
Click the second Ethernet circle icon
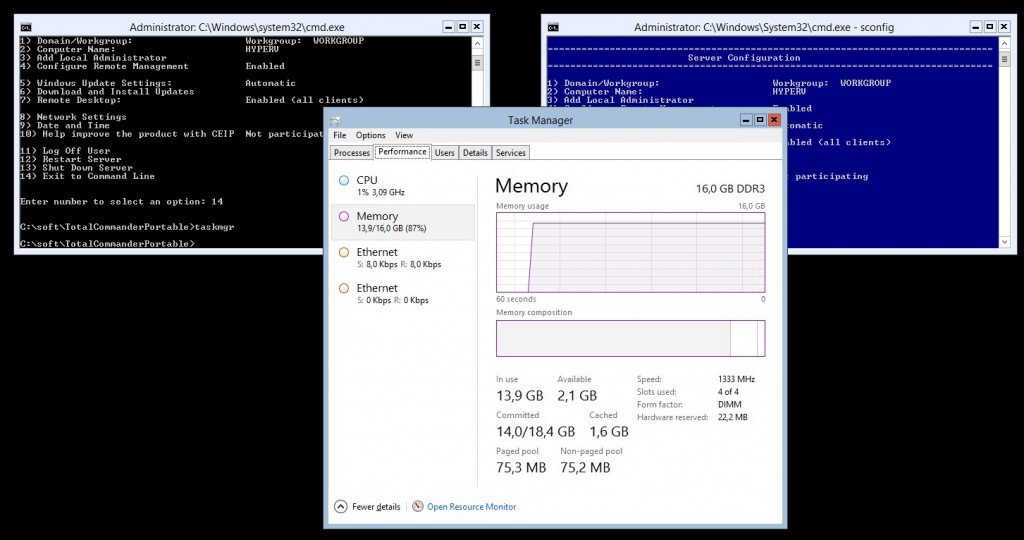(x=344, y=289)
